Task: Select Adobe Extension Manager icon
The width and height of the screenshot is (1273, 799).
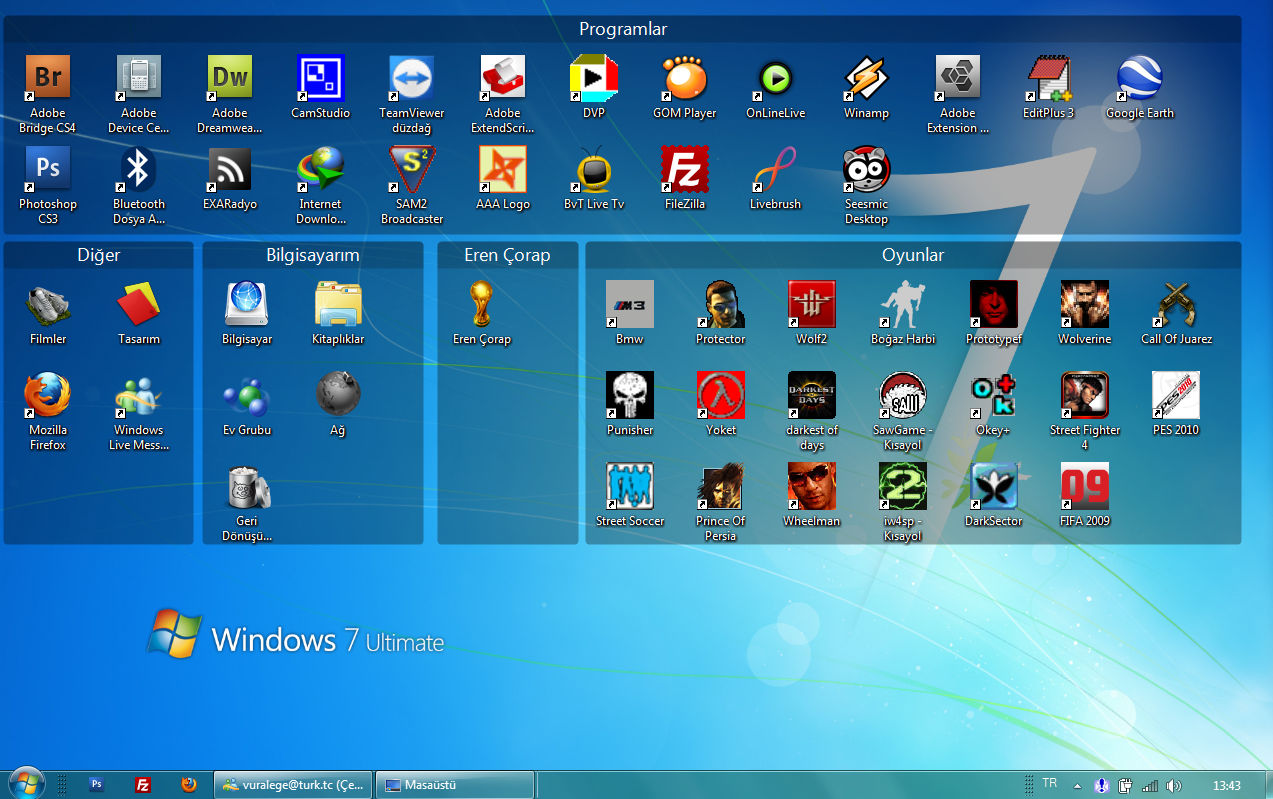Action: tap(958, 78)
